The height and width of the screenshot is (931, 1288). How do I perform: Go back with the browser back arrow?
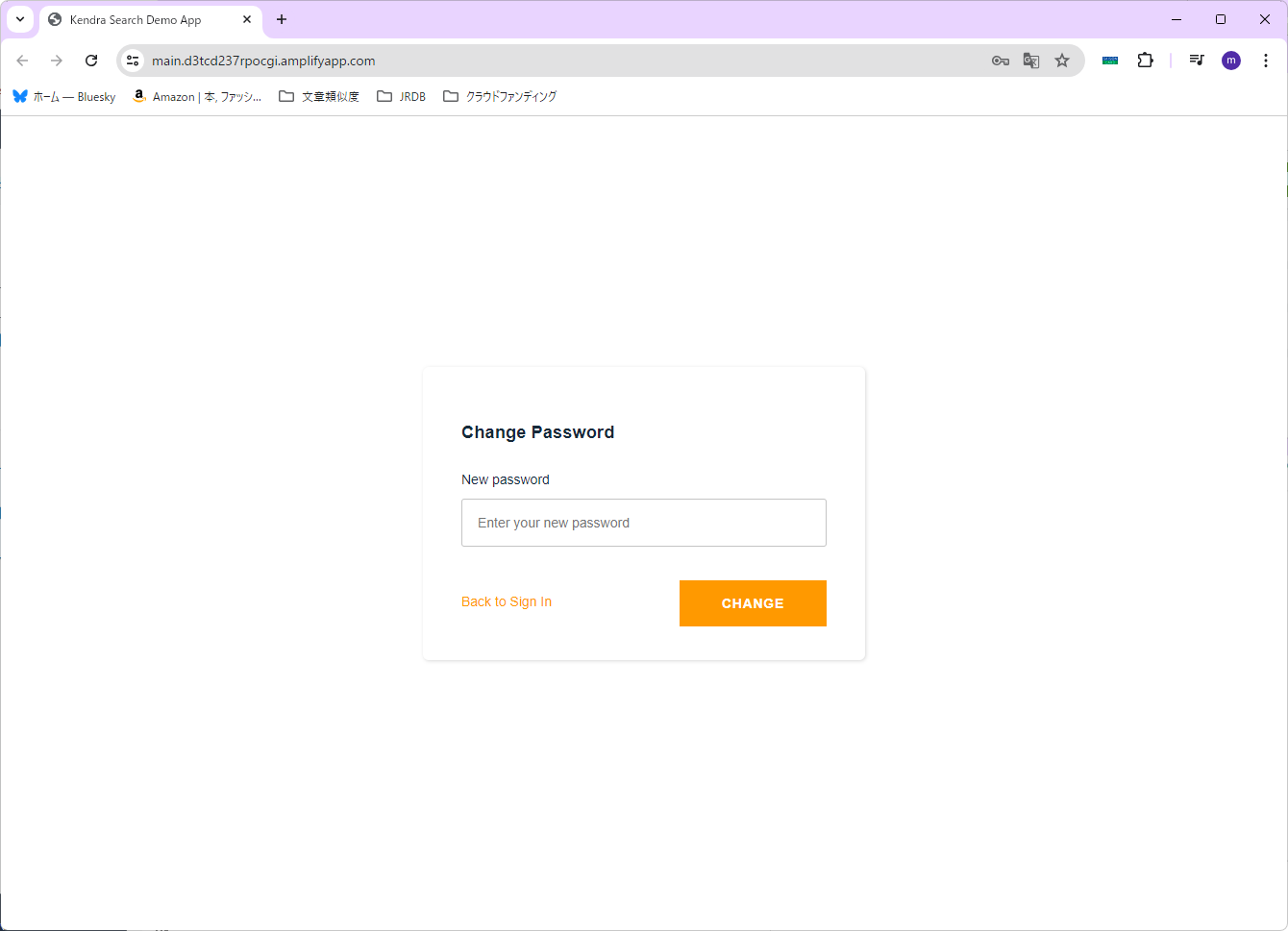22,61
